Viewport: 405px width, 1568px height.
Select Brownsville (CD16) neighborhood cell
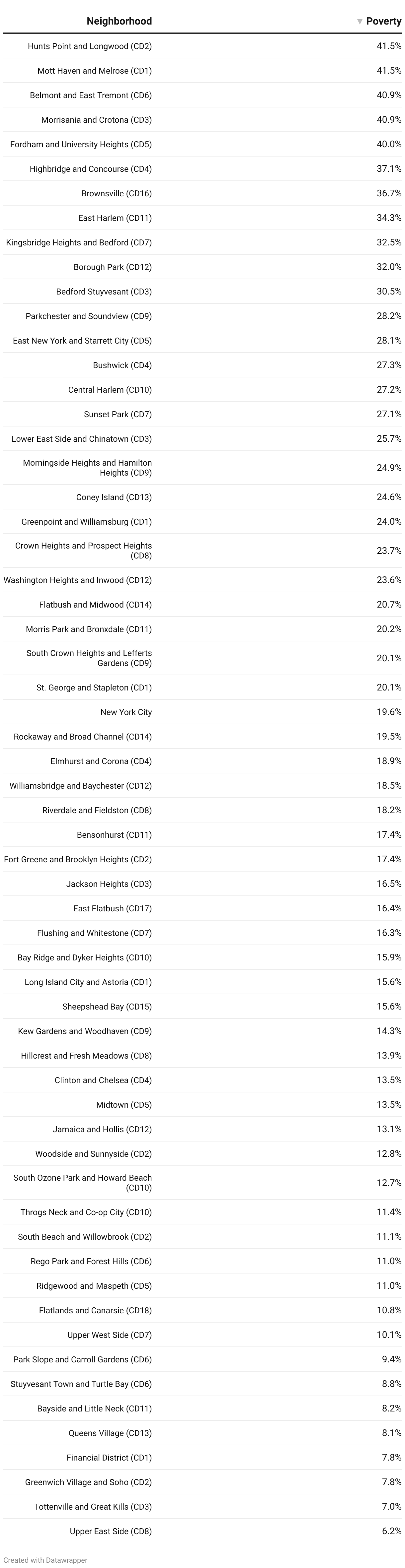[x=116, y=194]
